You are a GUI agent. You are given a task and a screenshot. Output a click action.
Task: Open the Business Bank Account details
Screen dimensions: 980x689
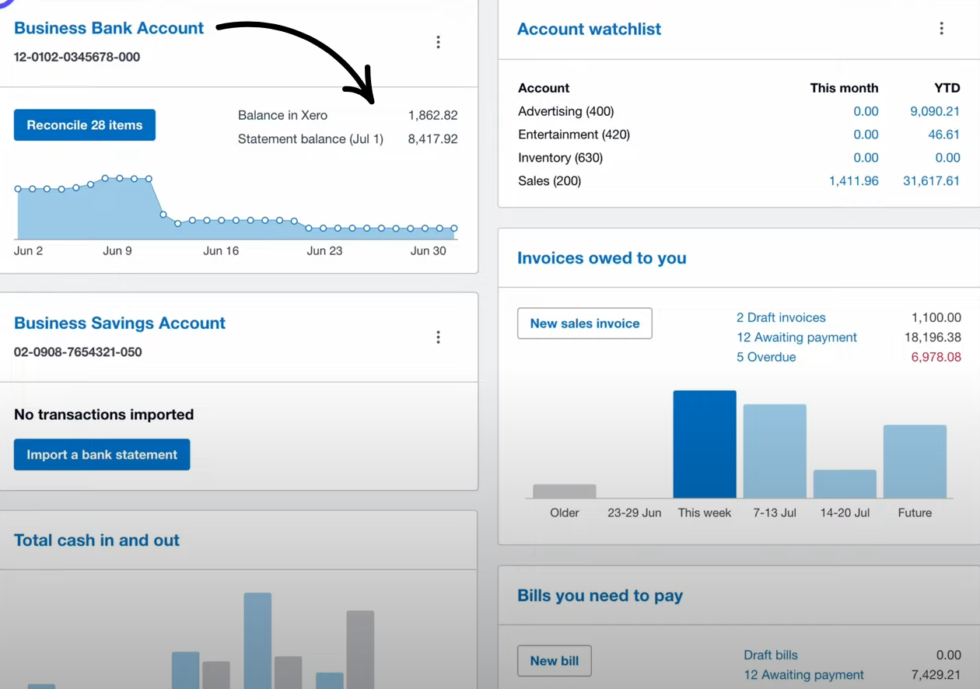coord(107,28)
